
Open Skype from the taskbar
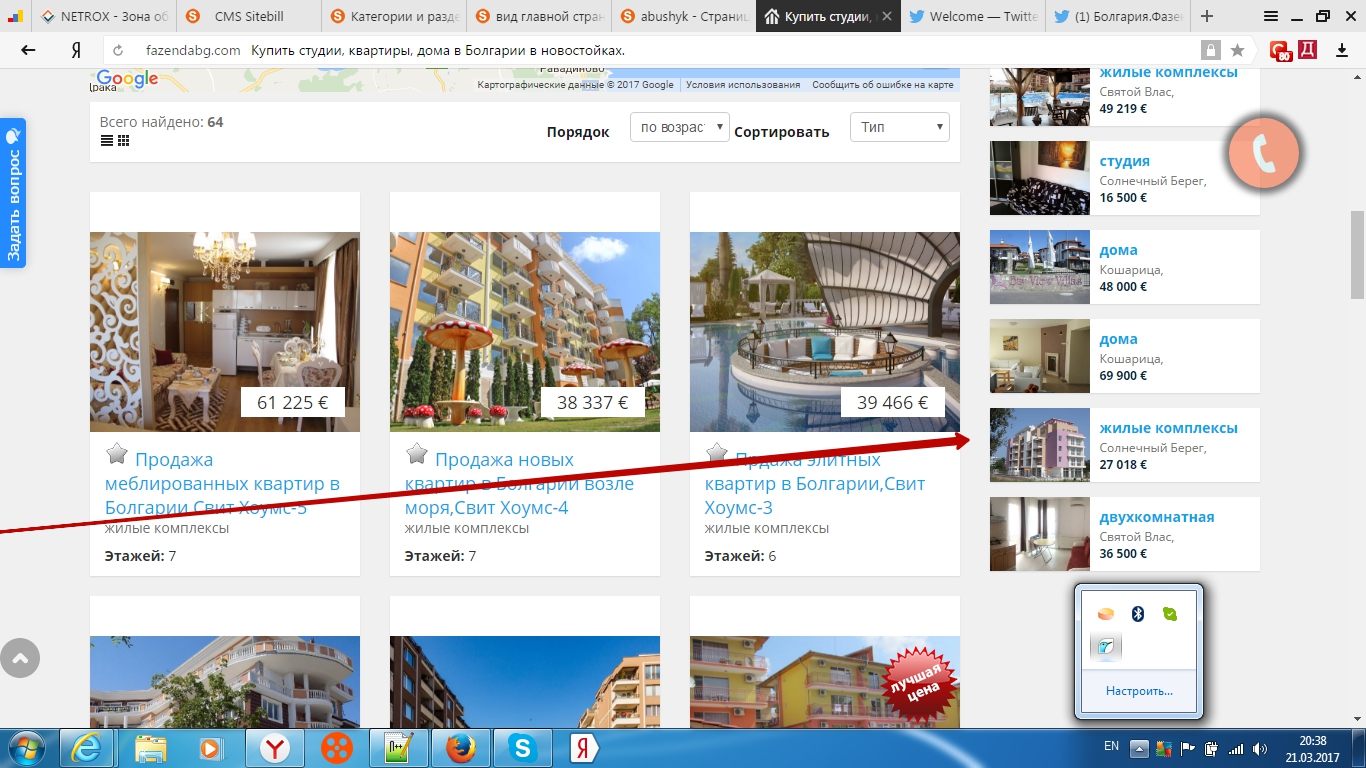click(x=522, y=748)
